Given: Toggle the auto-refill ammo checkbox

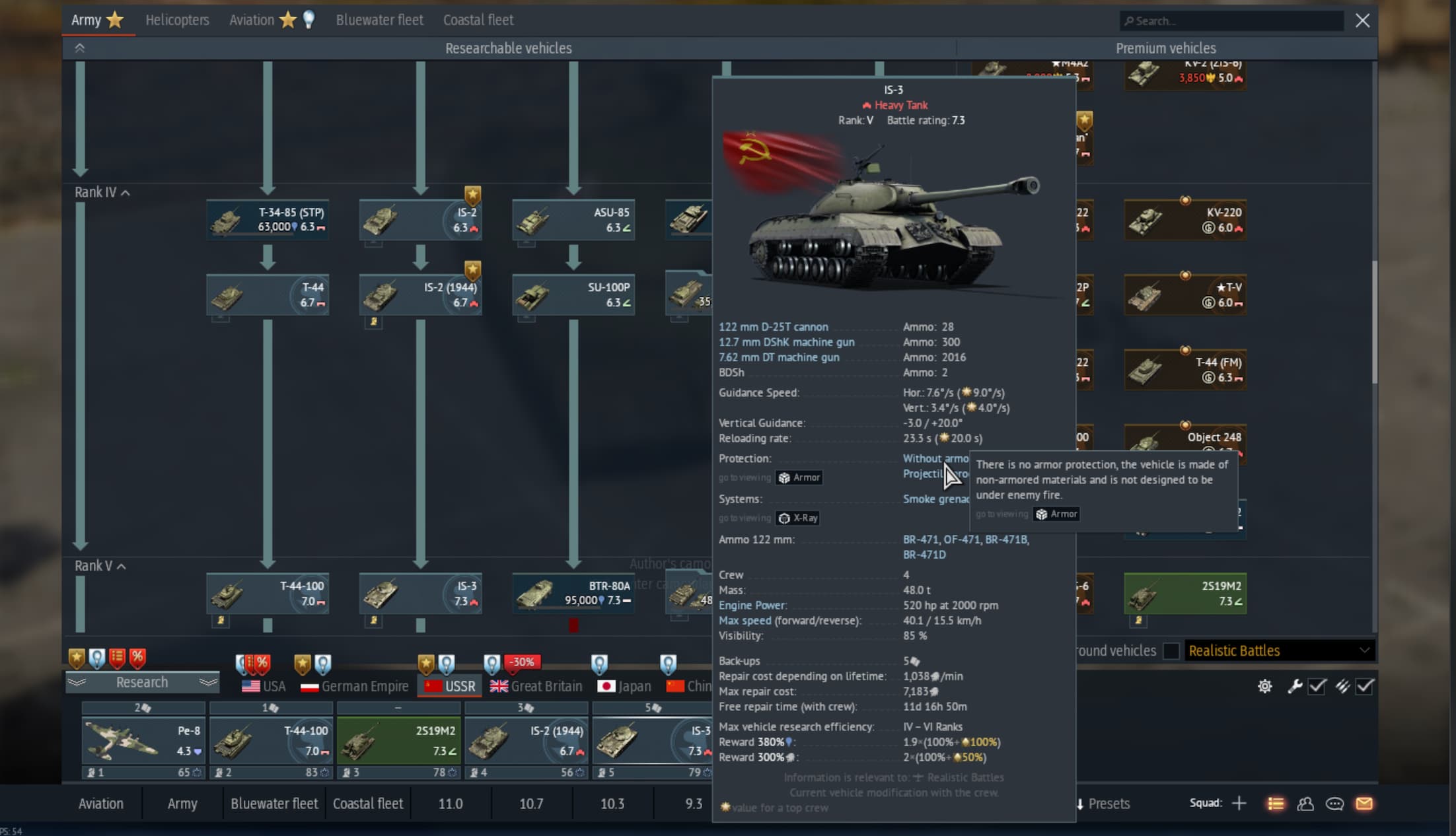Looking at the screenshot, I should (x=1365, y=686).
